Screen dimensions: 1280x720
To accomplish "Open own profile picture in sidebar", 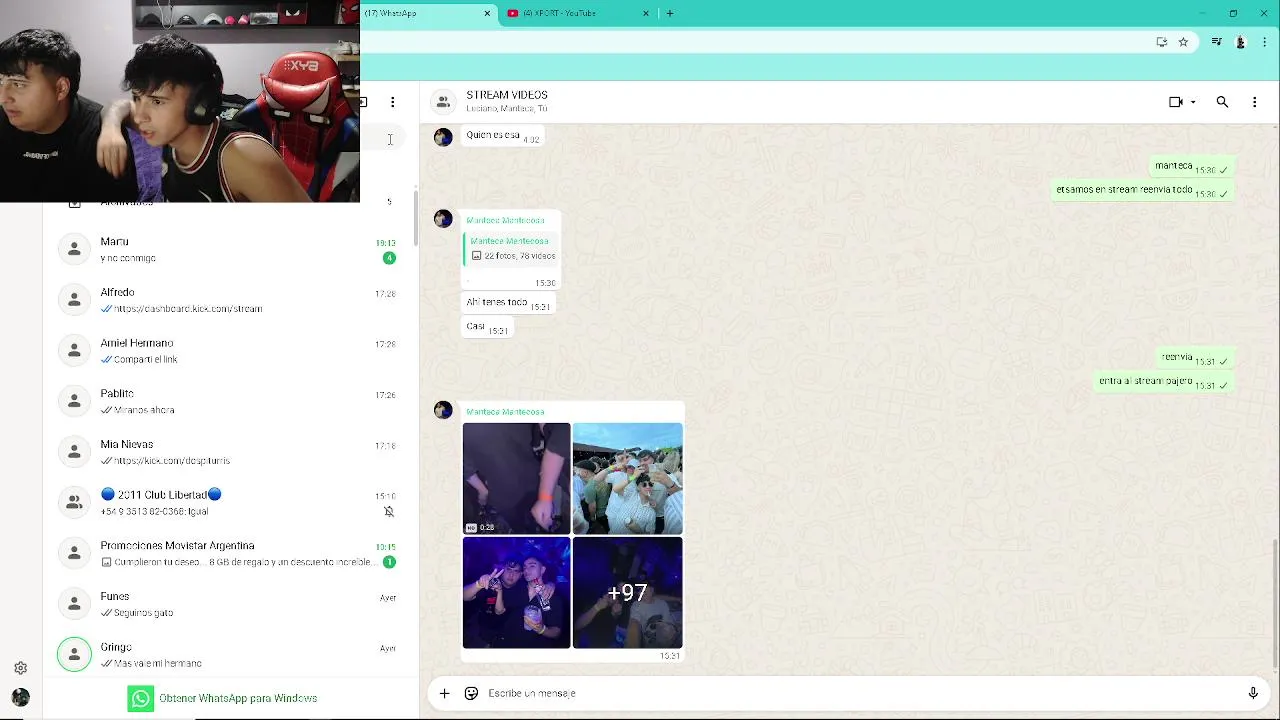I will click(x=20, y=697).
